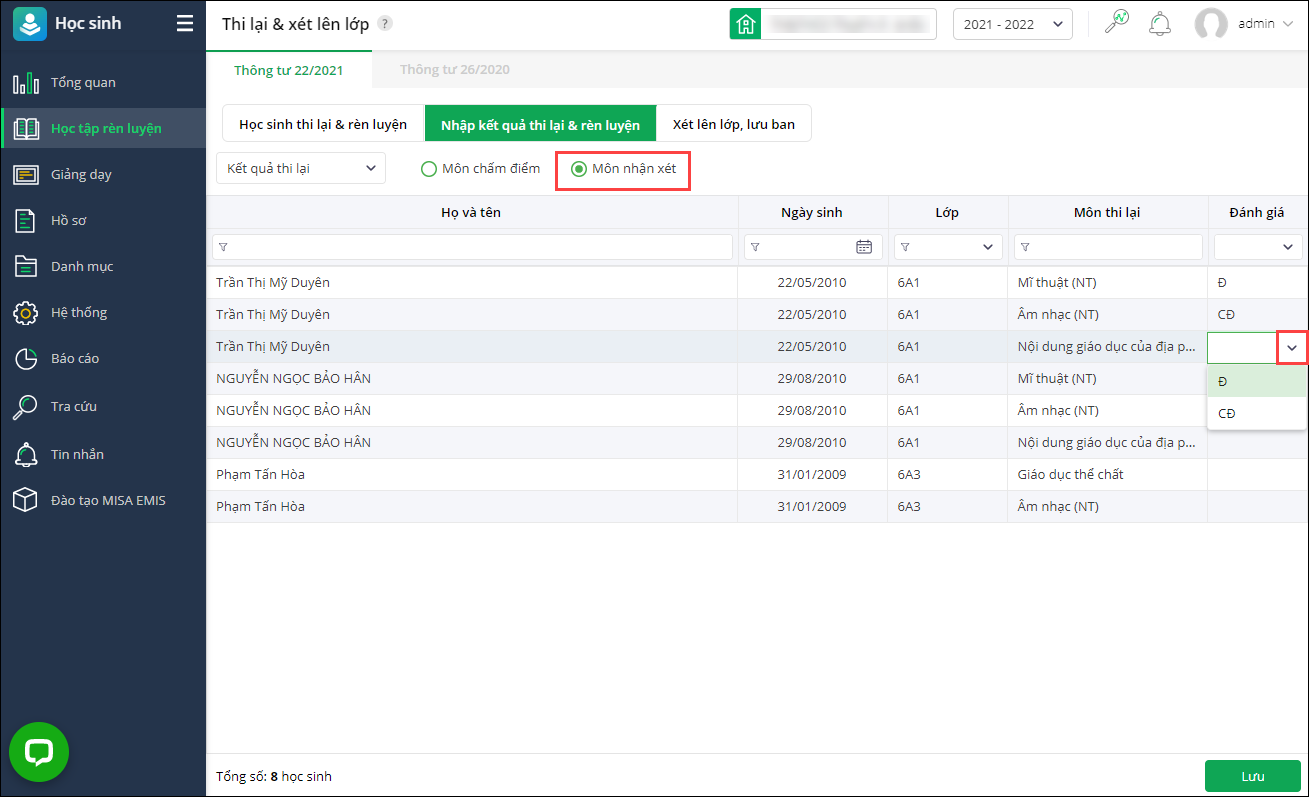1309x797 pixels.
Task: Open the Đánh giá filter dropdown
Action: tap(1258, 247)
